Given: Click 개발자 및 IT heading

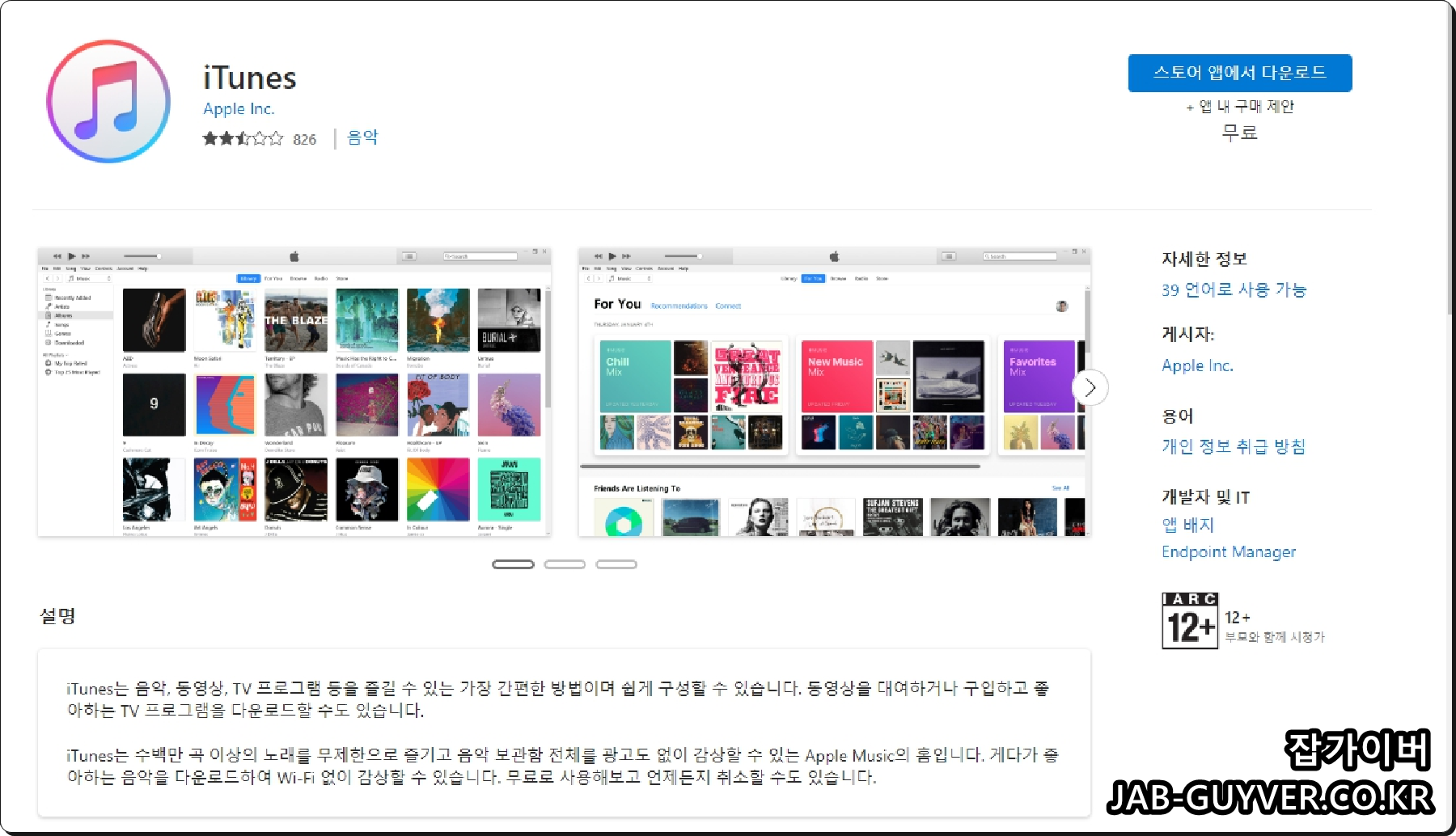Looking at the screenshot, I should pyautogui.click(x=1205, y=497).
